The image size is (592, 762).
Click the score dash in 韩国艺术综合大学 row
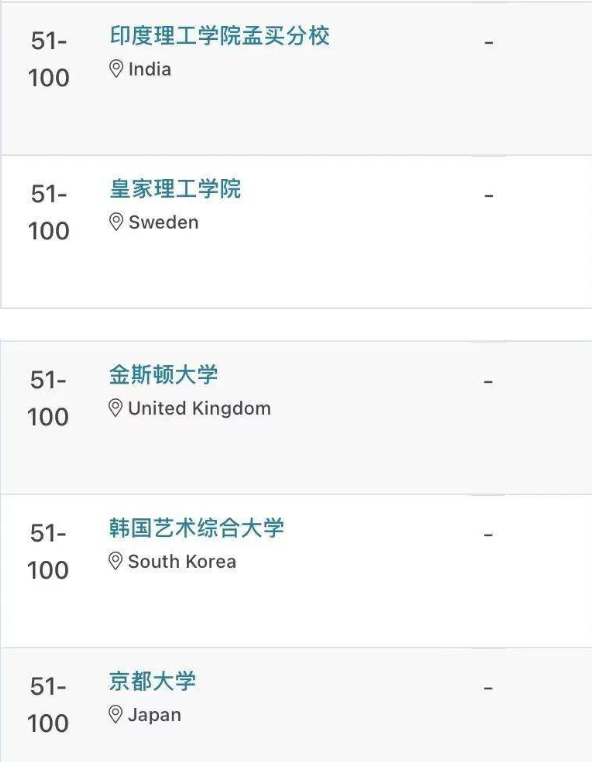(488, 535)
